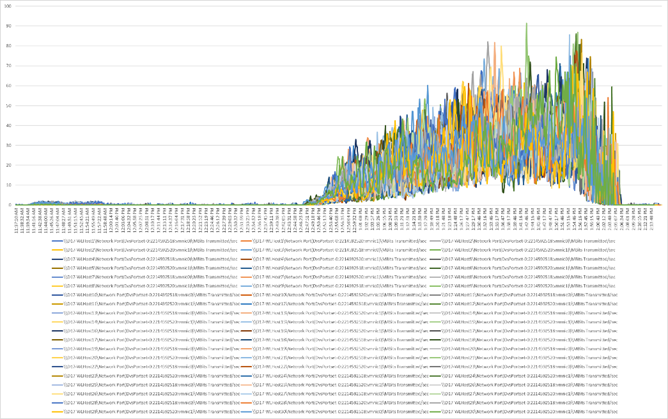The width and height of the screenshot is (668, 419).
Task: Click the 10 label on the vertical axis
Action: pos(8,185)
